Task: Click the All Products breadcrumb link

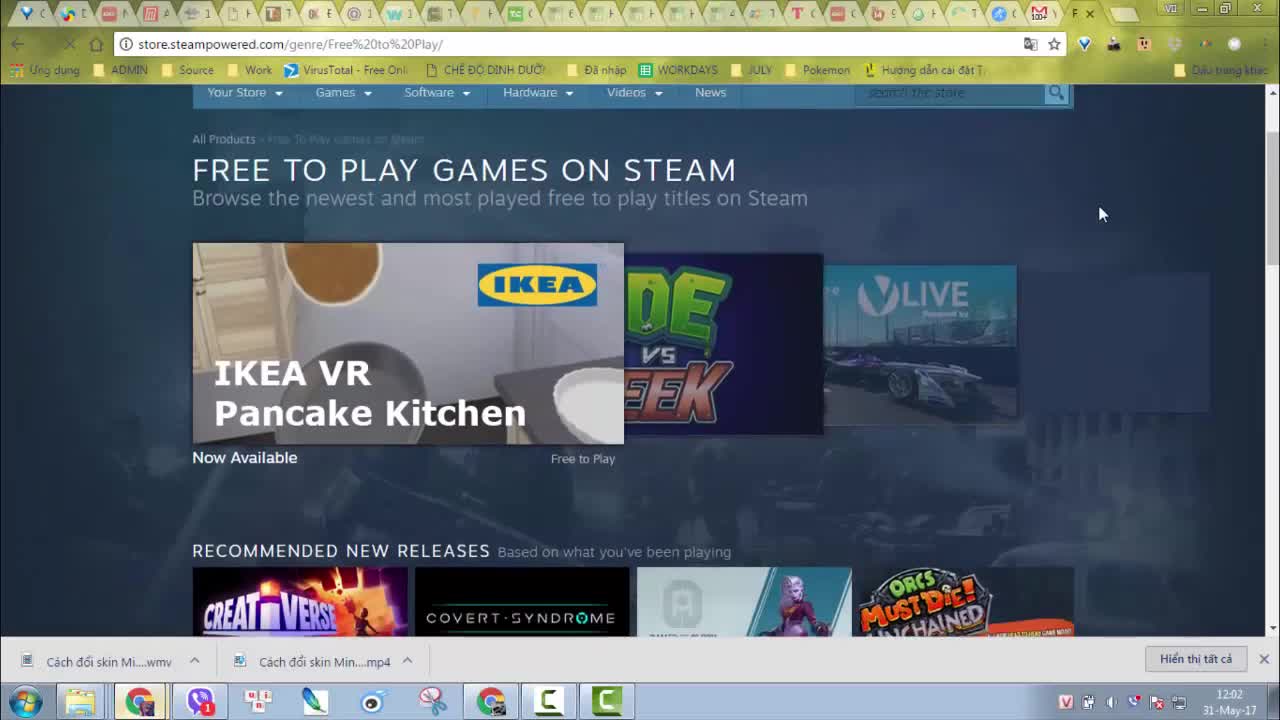Action: [224, 139]
